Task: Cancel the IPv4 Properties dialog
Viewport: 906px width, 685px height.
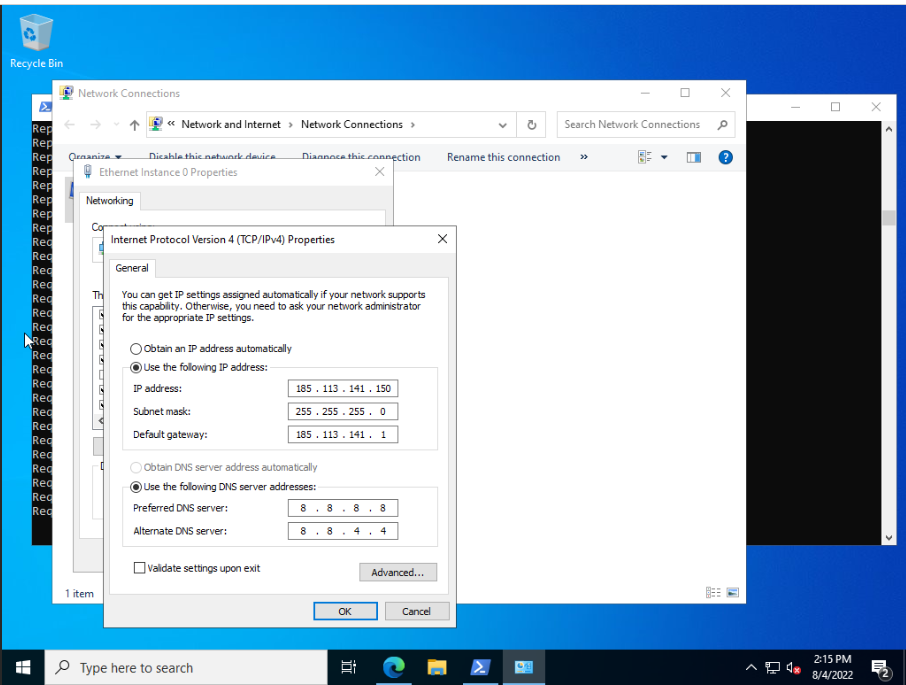Action: [417, 611]
